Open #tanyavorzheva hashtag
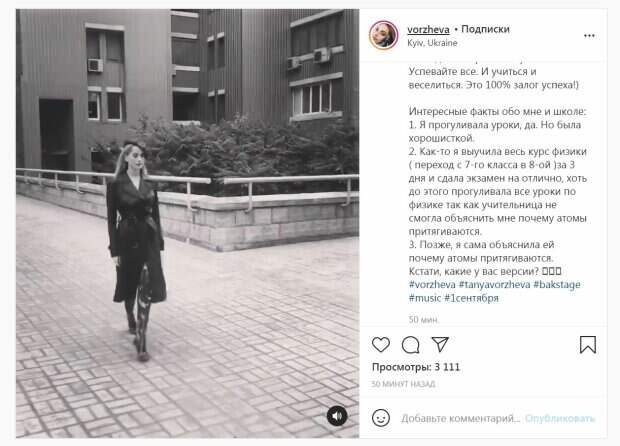 [494, 285]
